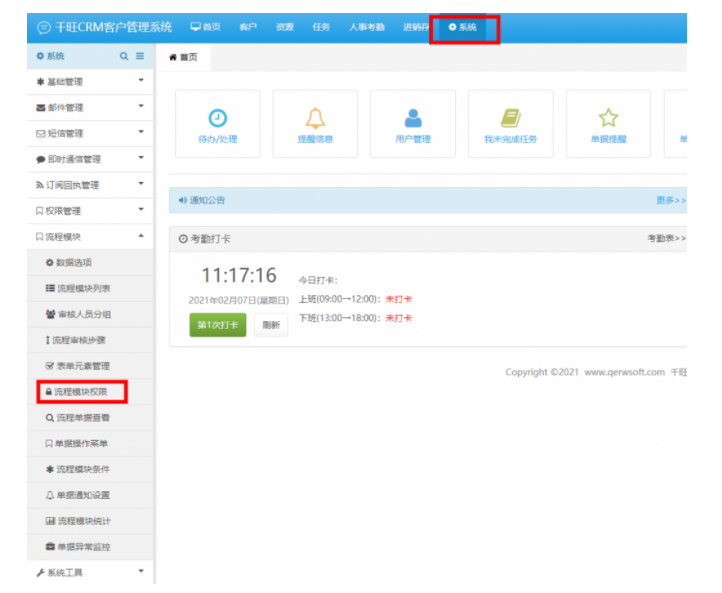Open the 我未完成任务 book shortcut
Image resolution: width=722 pixels, height=593 pixels.
coord(511,124)
